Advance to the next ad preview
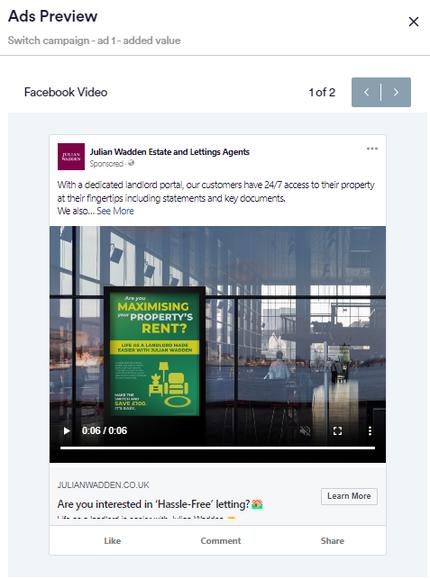The image size is (430, 579). click(396, 92)
